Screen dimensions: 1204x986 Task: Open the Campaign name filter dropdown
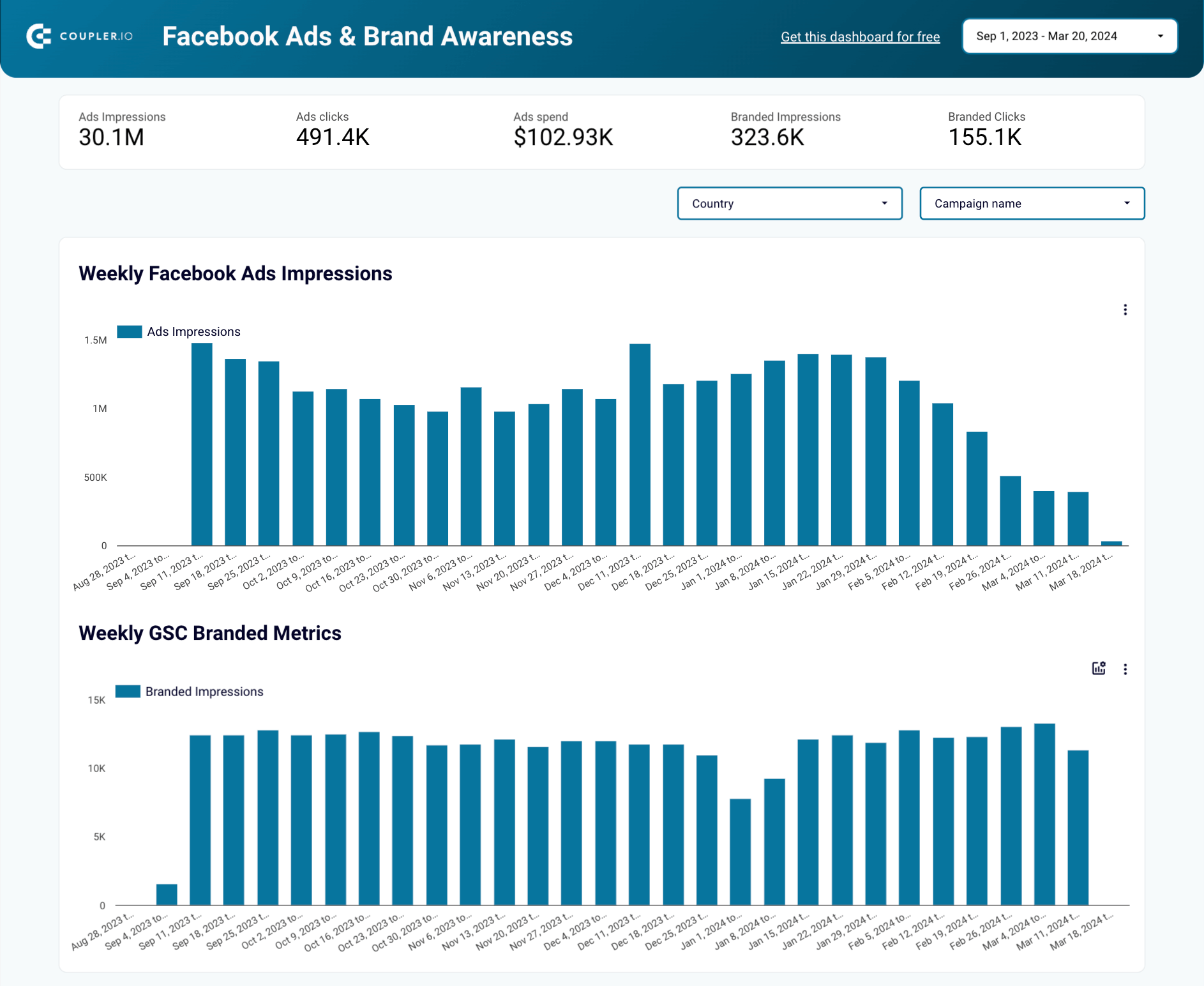1032,204
